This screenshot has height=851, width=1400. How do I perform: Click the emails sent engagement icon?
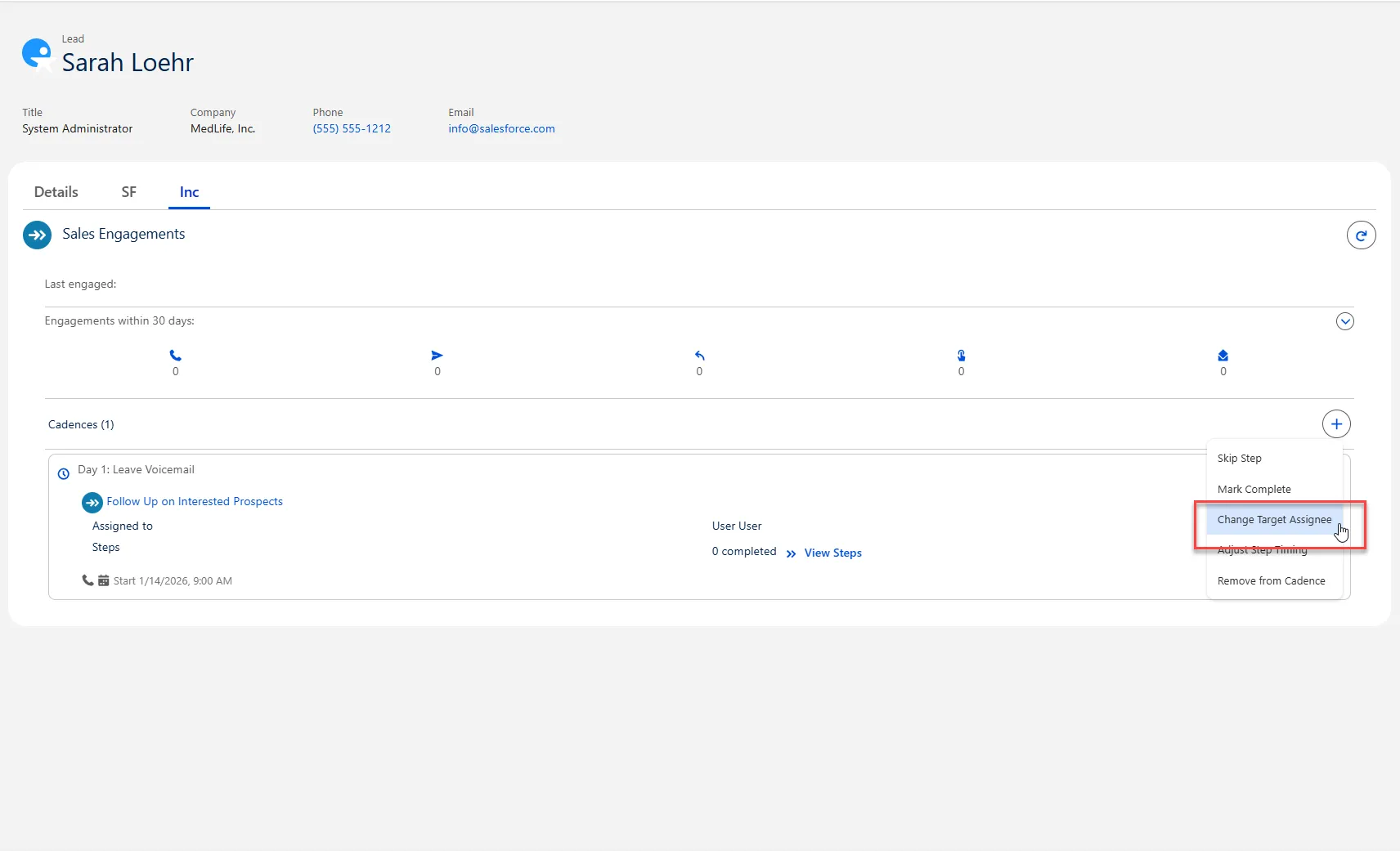[x=437, y=356]
